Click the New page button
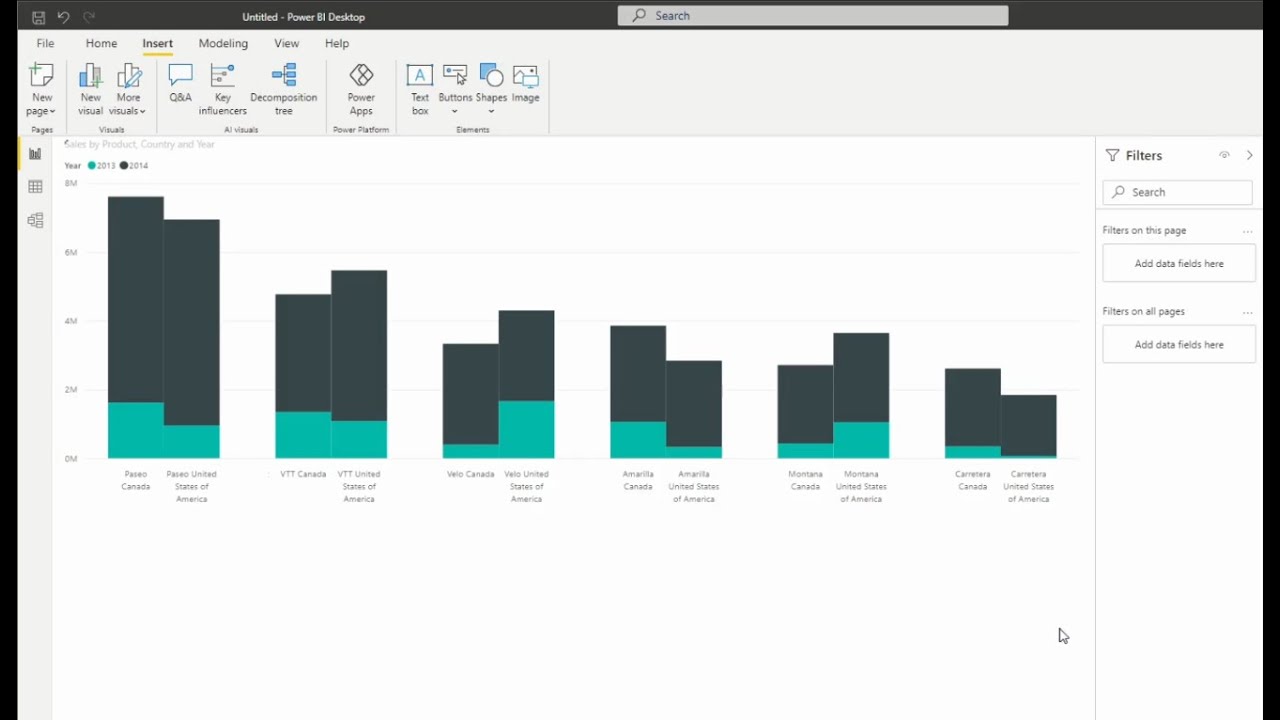This screenshot has width=1280, height=720. pyautogui.click(x=41, y=90)
